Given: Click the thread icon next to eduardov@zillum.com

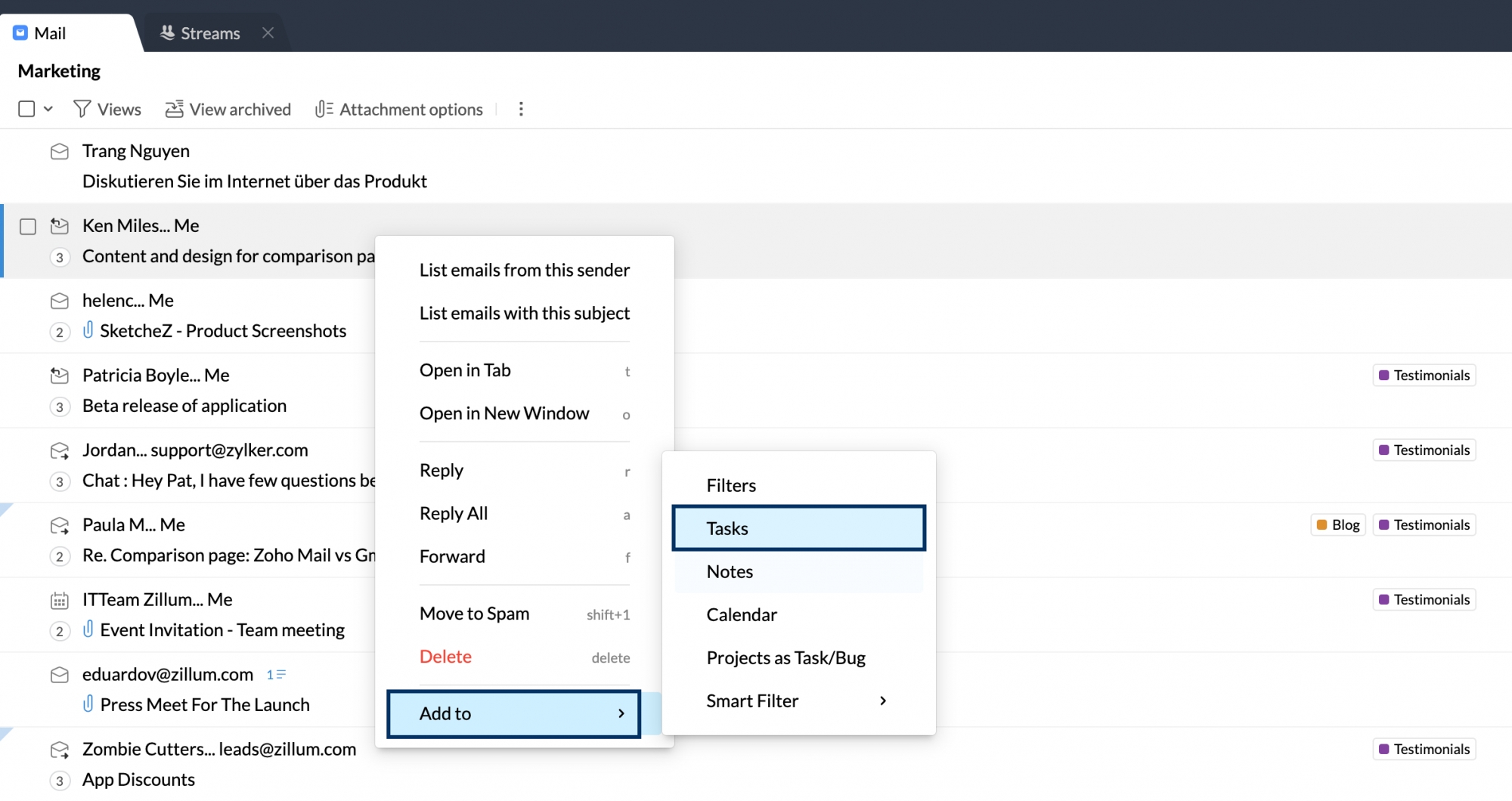Looking at the screenshot, I should [x=276, y=675].
